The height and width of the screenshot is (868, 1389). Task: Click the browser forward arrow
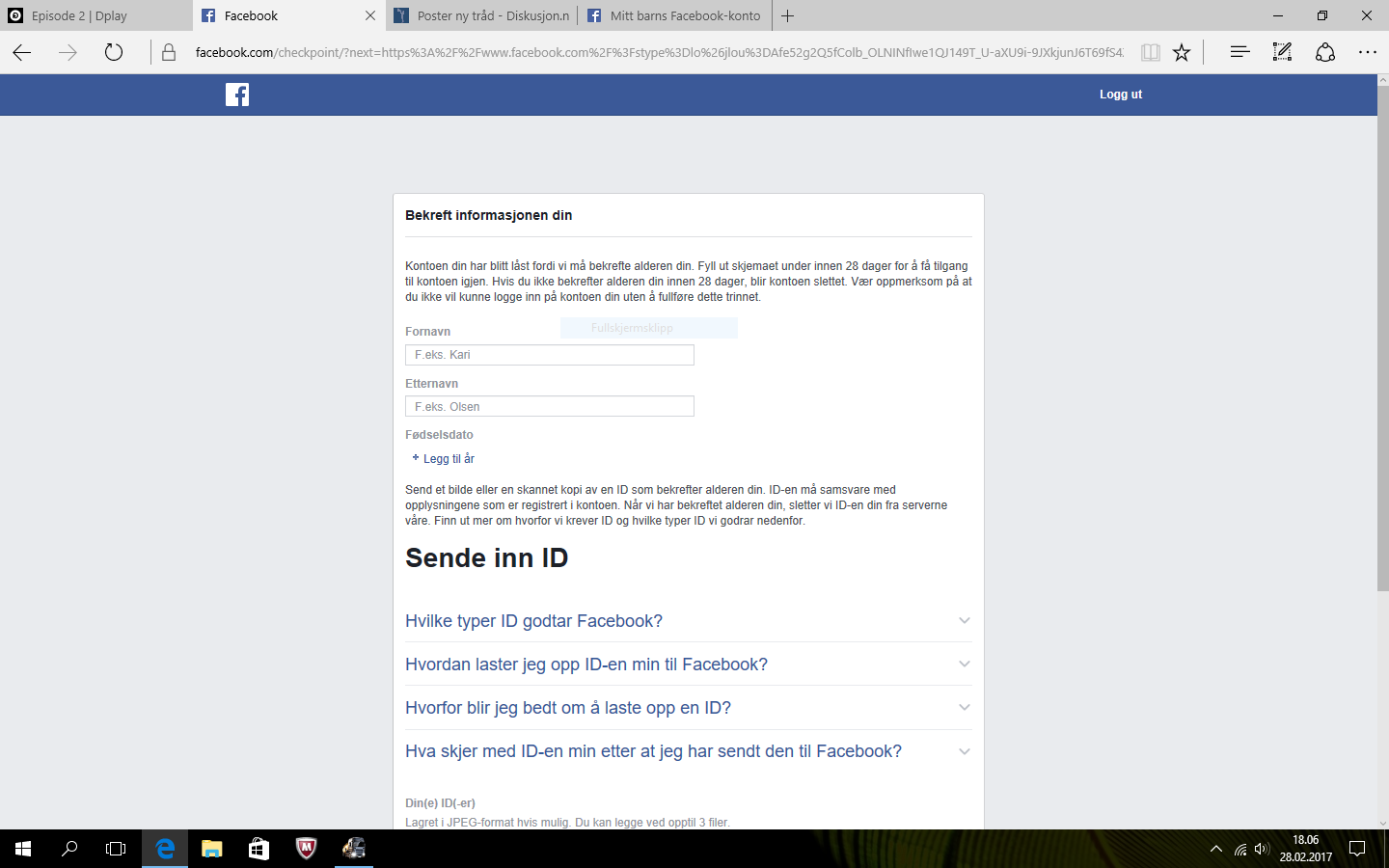[x=68, y=52]
